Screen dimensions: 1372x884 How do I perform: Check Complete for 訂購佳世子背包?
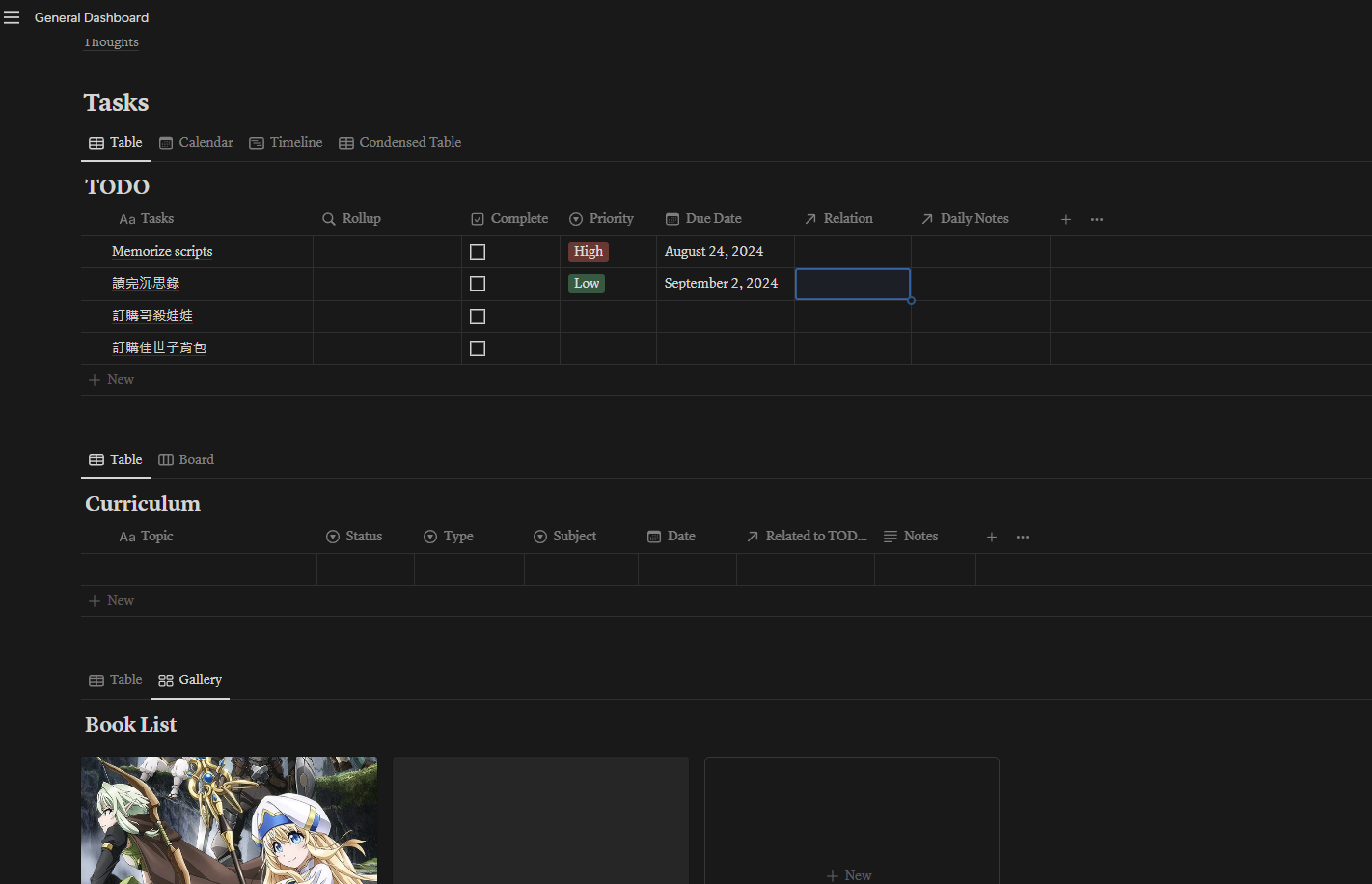click(x=478, y=348)
